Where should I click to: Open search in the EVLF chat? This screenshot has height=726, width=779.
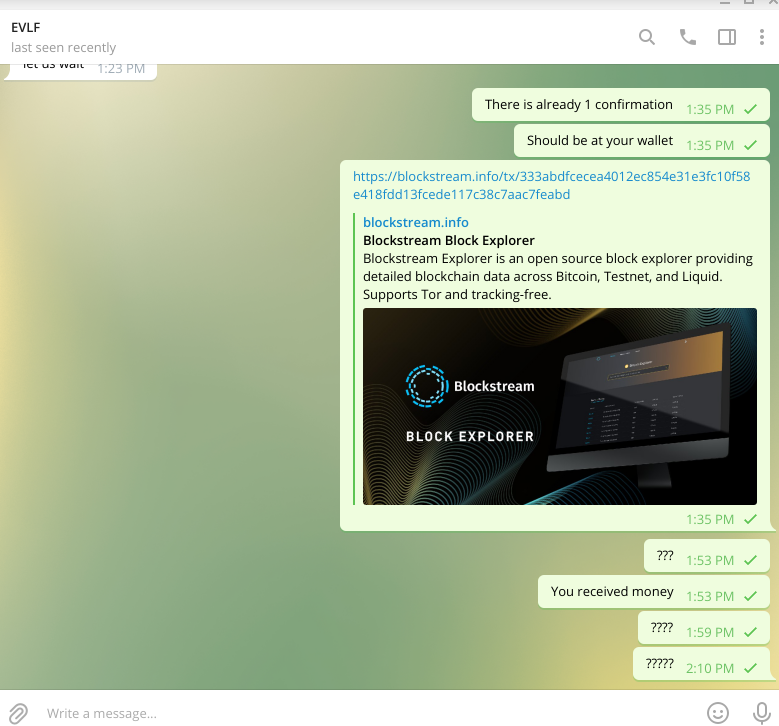(x=646, y=37)
